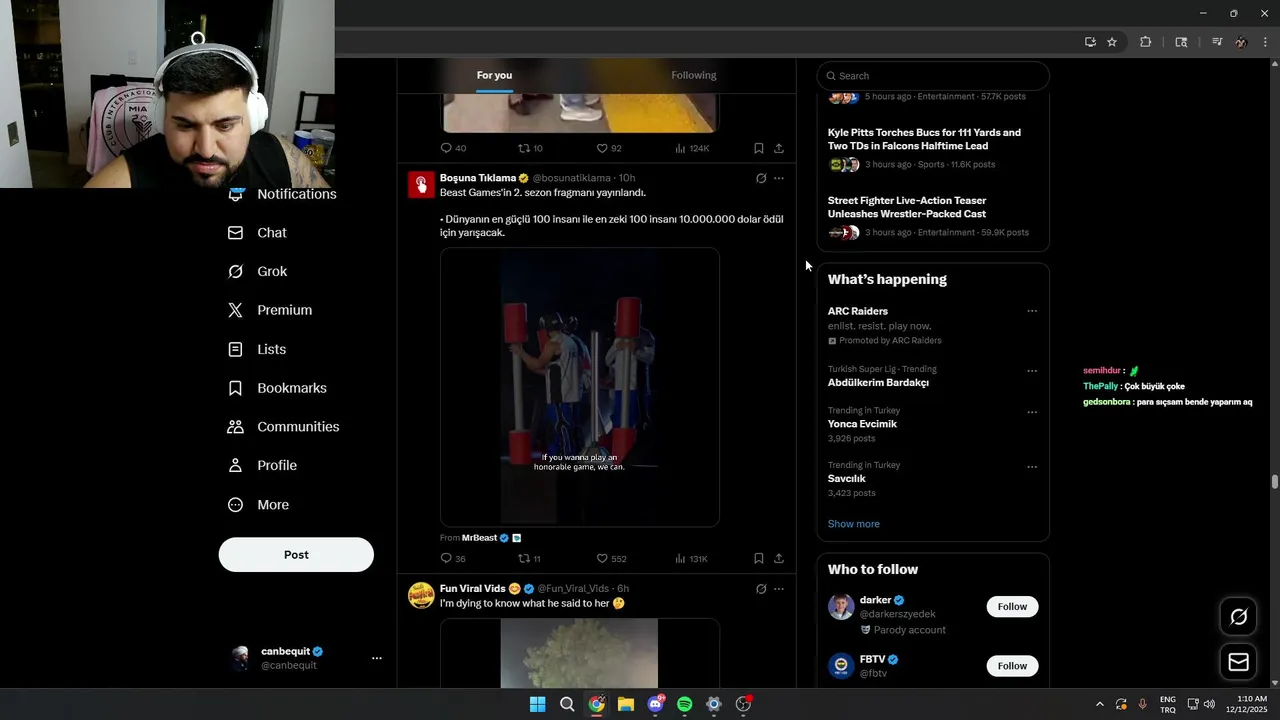This screenshot has width=1280, height=720.
Task: Open the More menu in the sidebar
Action: pos(258,505)
